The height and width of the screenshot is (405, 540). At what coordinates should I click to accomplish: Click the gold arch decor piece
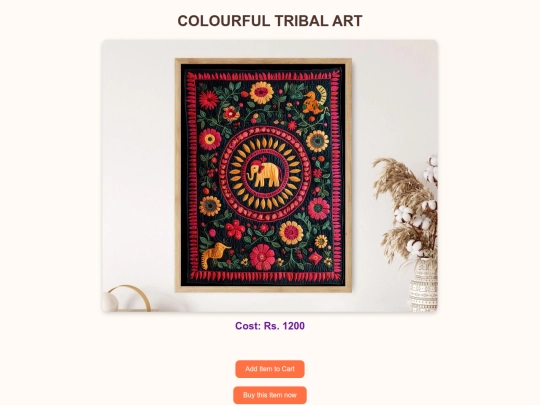133,298
